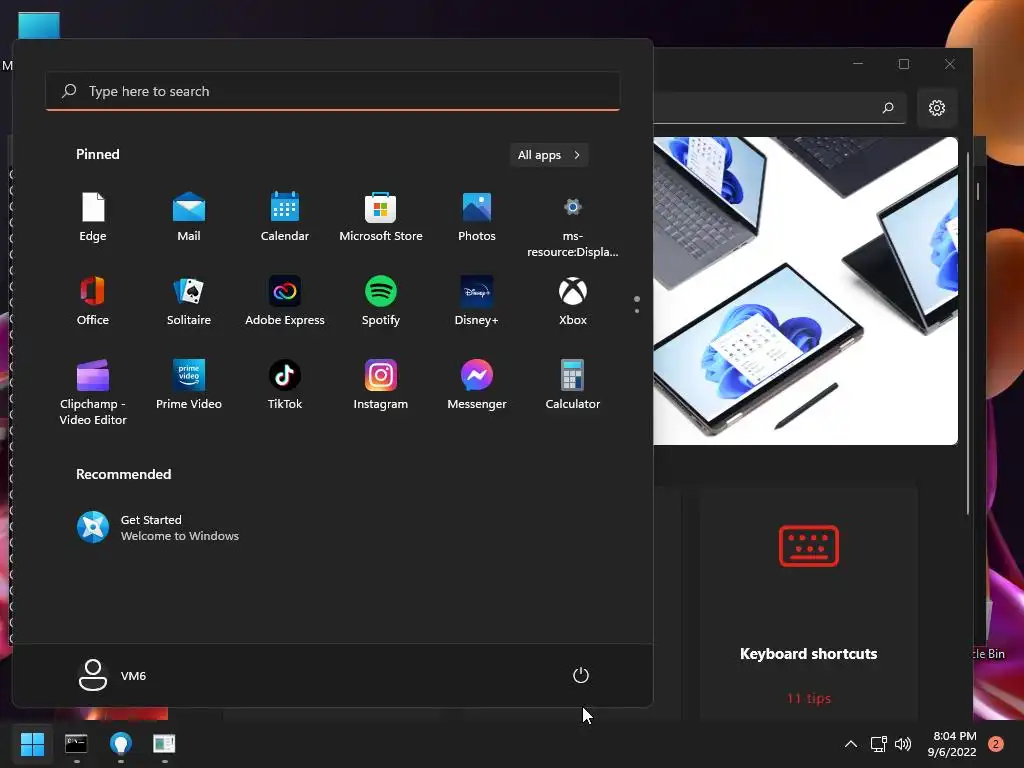Open the Edge pinned app
1024x768 pixels.
tap(93, 217)
